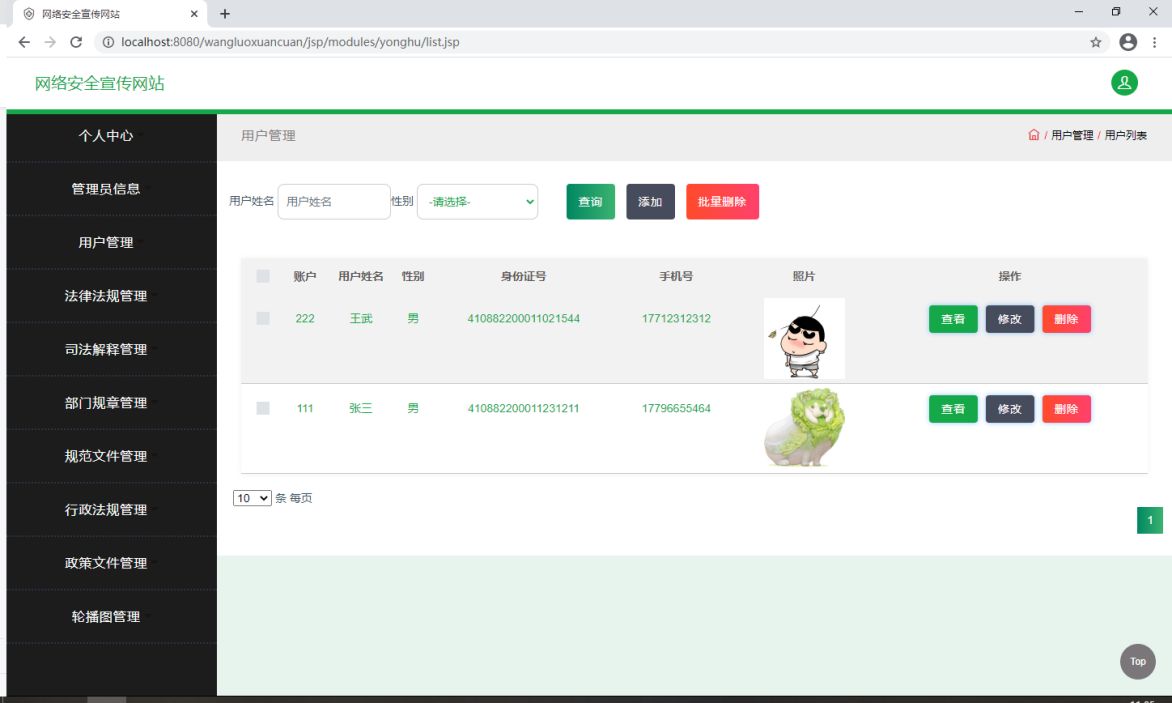View site information icon in address bar
Viewport: 1172px width, 703px height.
(x=108, y=42)
